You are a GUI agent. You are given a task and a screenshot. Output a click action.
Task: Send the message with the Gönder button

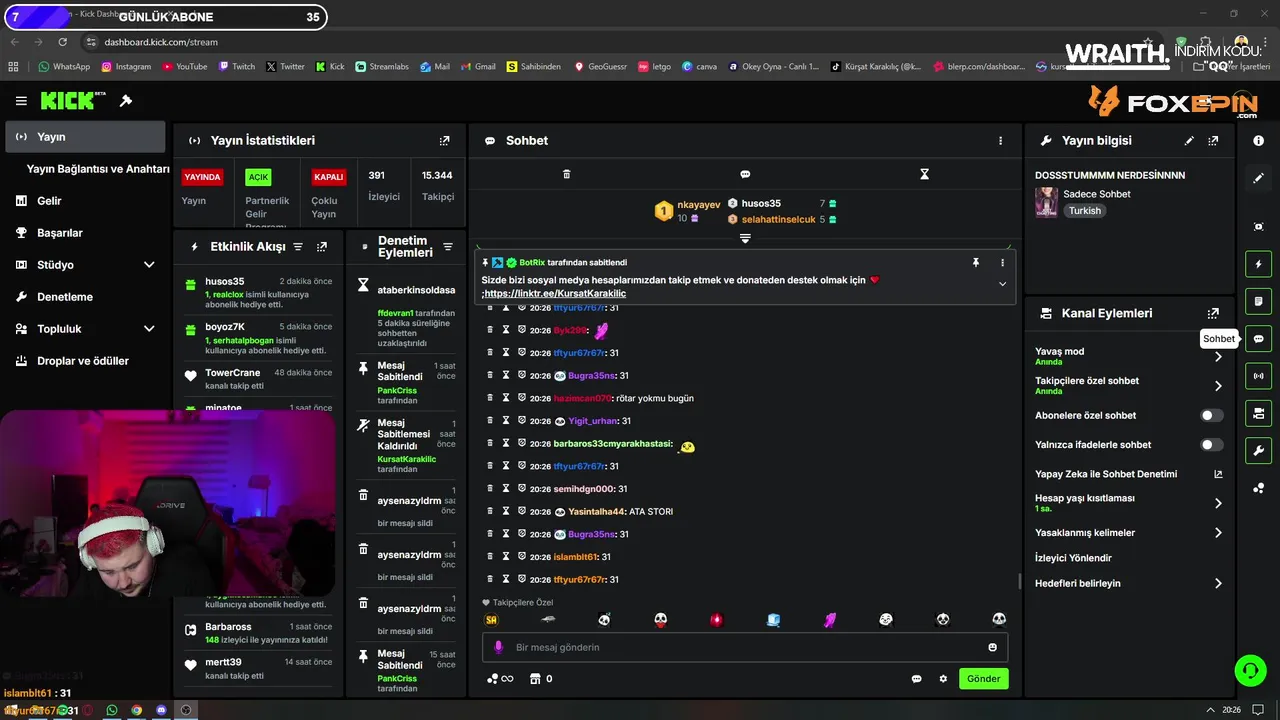[x=983, y=679]
